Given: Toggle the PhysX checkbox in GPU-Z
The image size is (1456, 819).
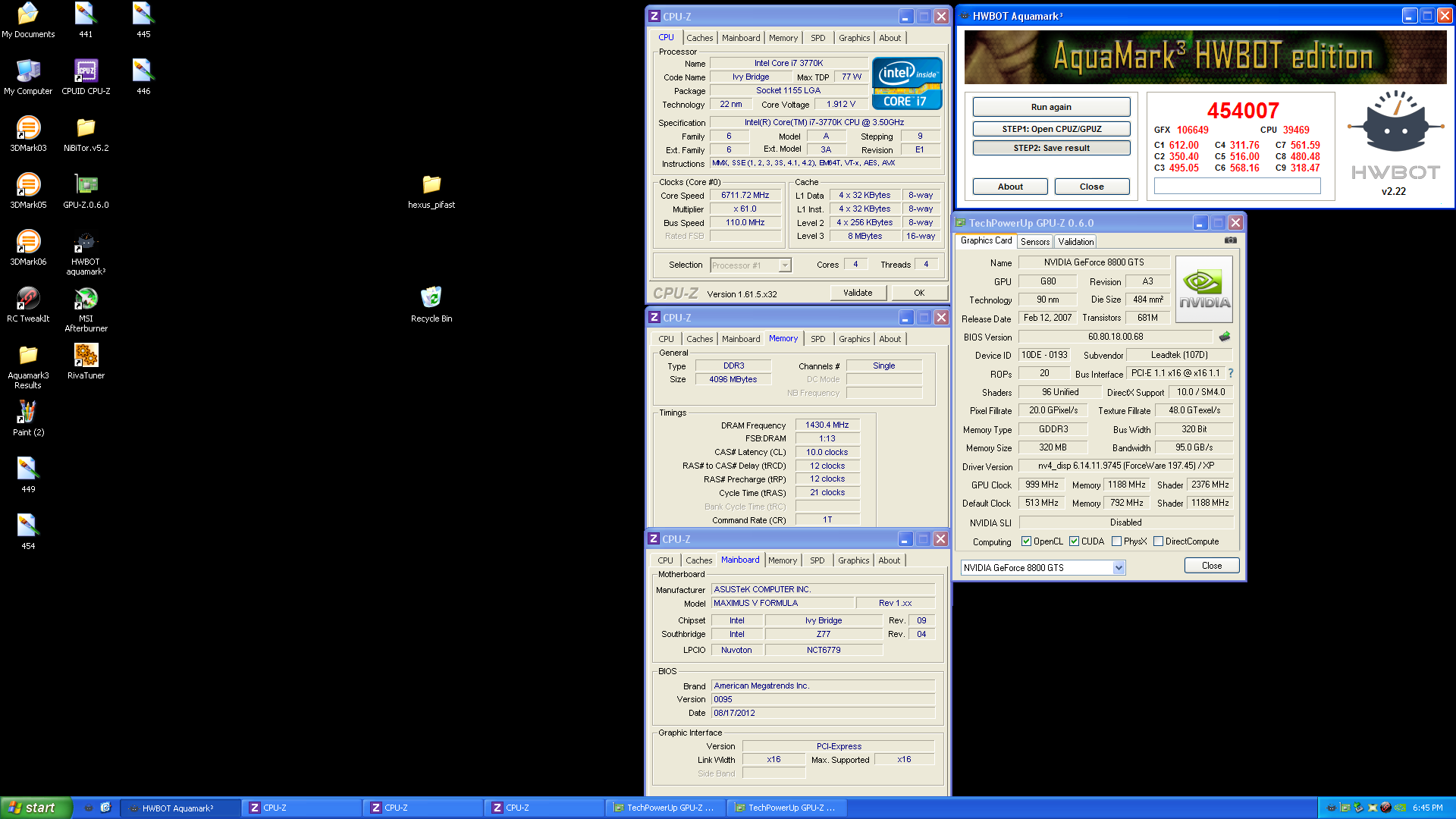Looking at the screenshot, I should (x=1116, y=541).
